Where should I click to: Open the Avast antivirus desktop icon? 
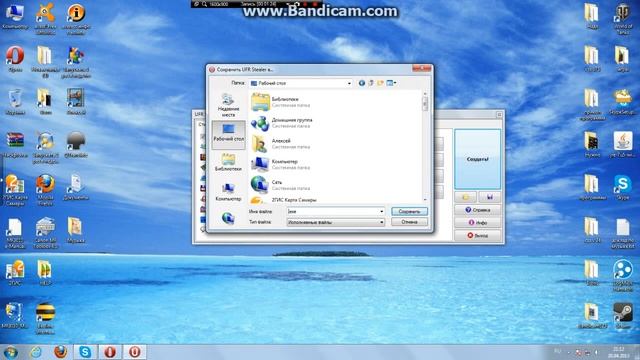45,18
